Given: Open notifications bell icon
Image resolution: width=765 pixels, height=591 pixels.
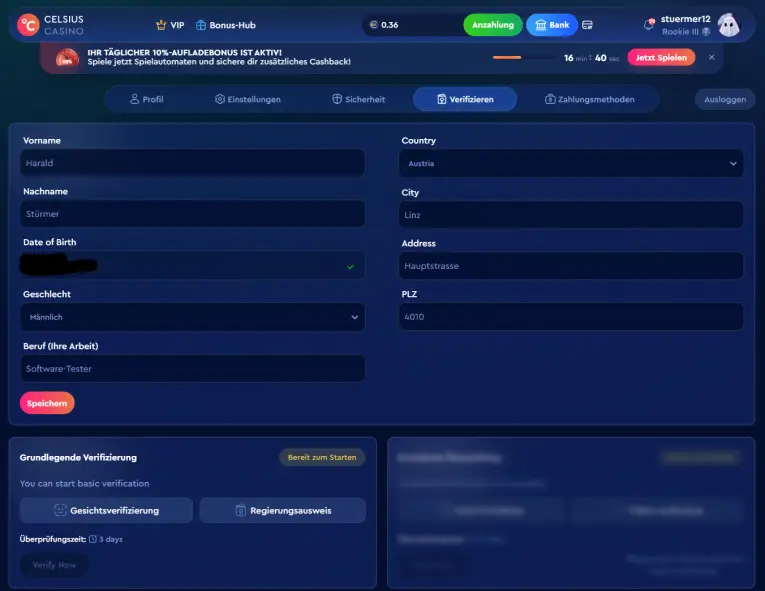Looking at the screenshot, I should [x=649, y=24].
